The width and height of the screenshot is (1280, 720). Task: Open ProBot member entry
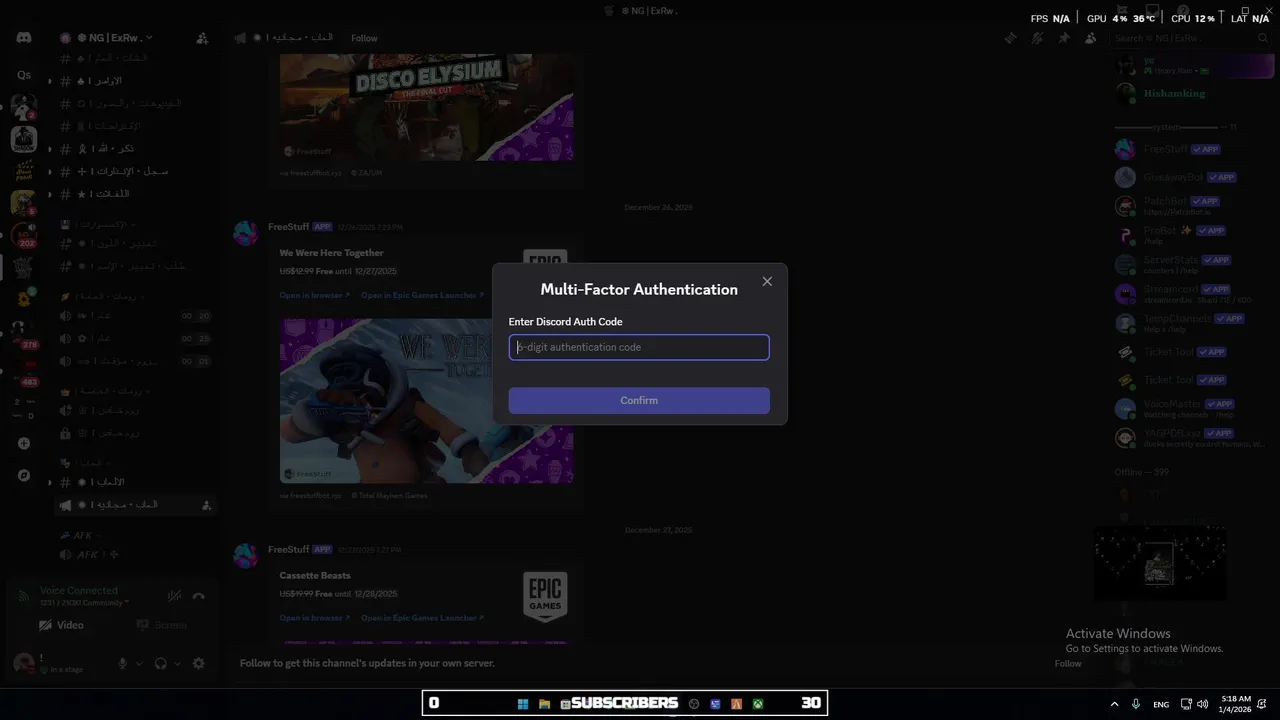tap(1190, 234)
